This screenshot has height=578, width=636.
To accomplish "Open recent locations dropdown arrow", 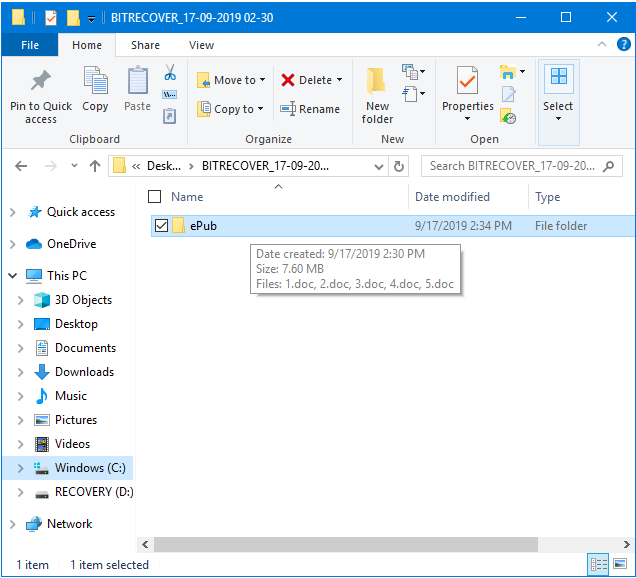I will (x=74, y=165).
